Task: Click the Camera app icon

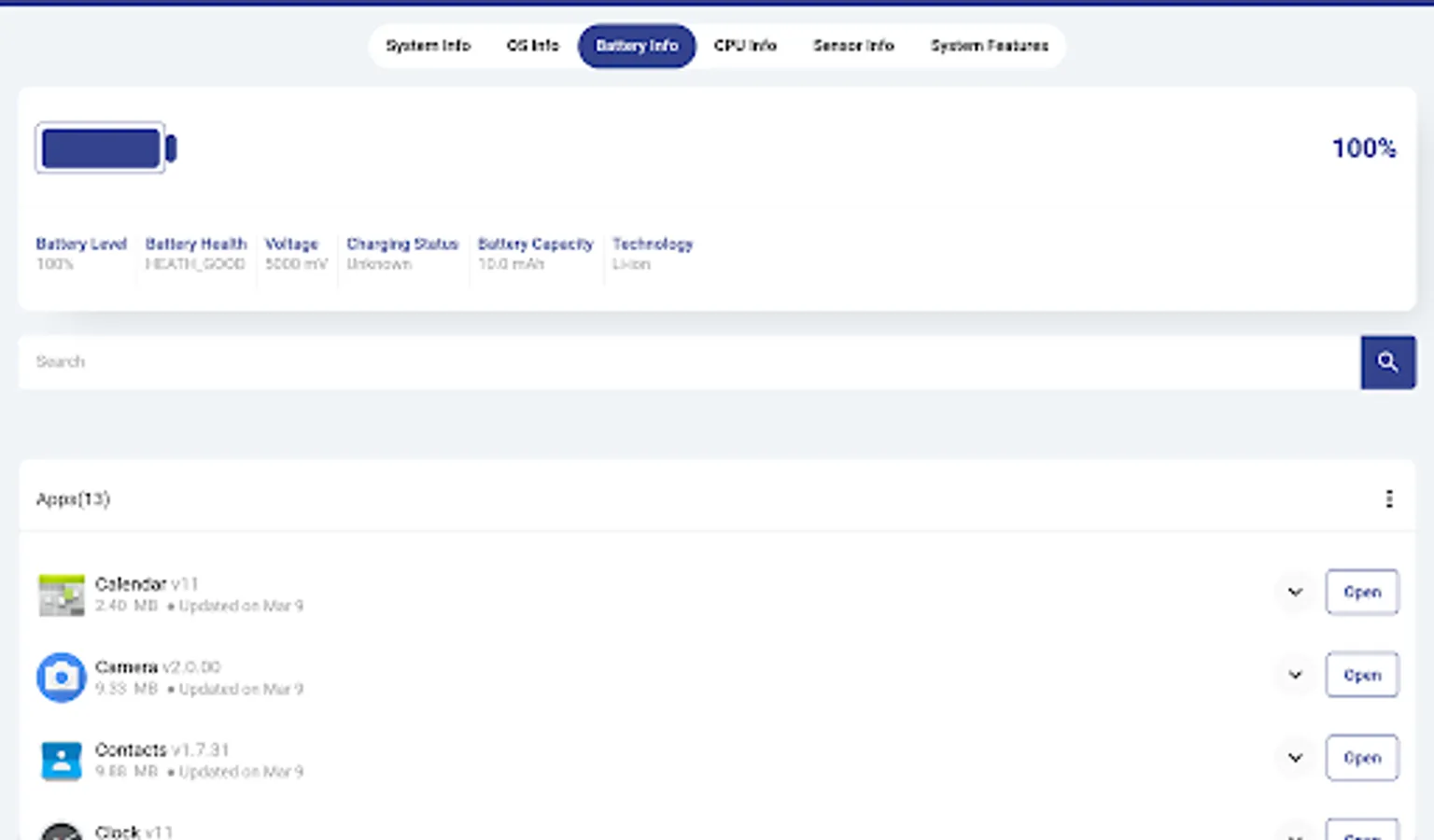Action: (61, 677)
